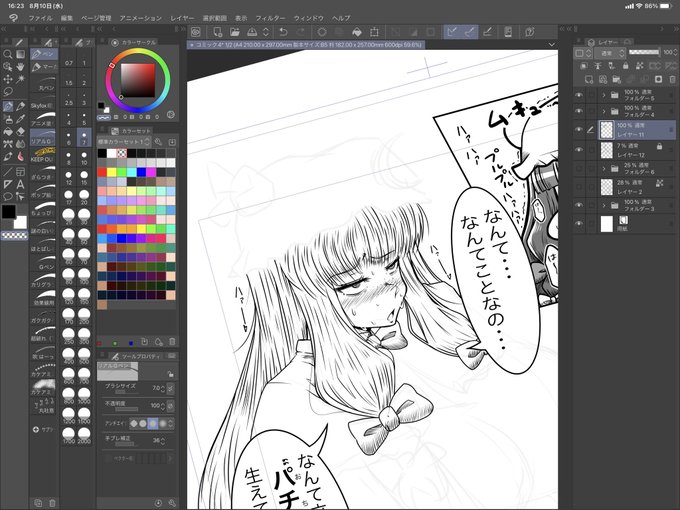Pick the red swatch in color set
680x510 pixels.
[x=102, y=172]
